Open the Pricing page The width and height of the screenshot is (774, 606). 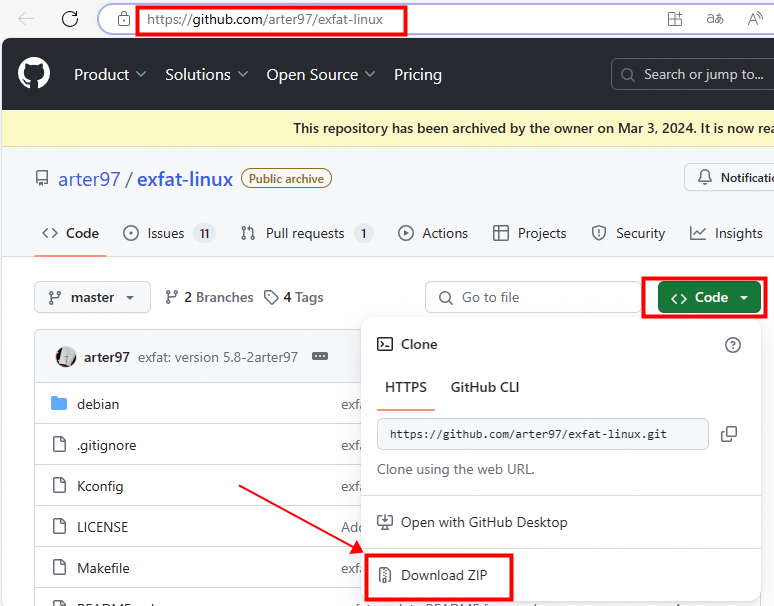click(418, 75)
